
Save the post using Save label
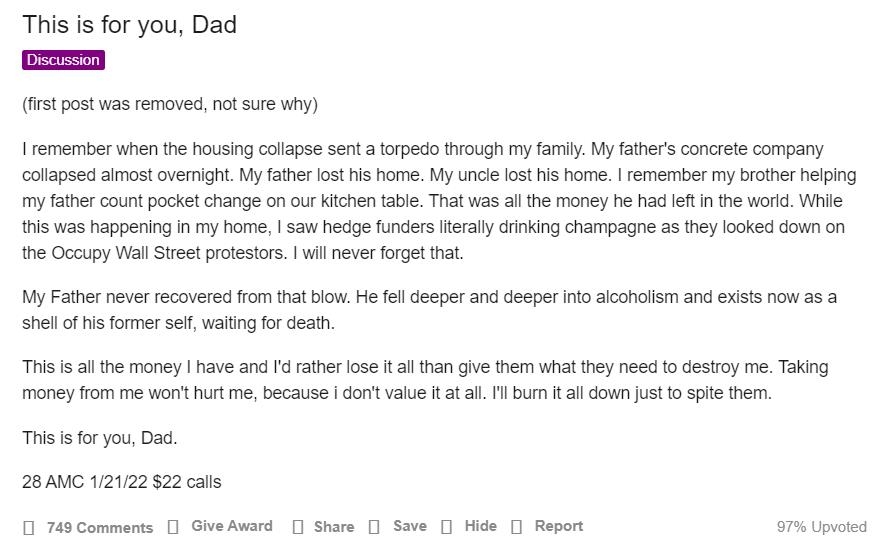410,526
